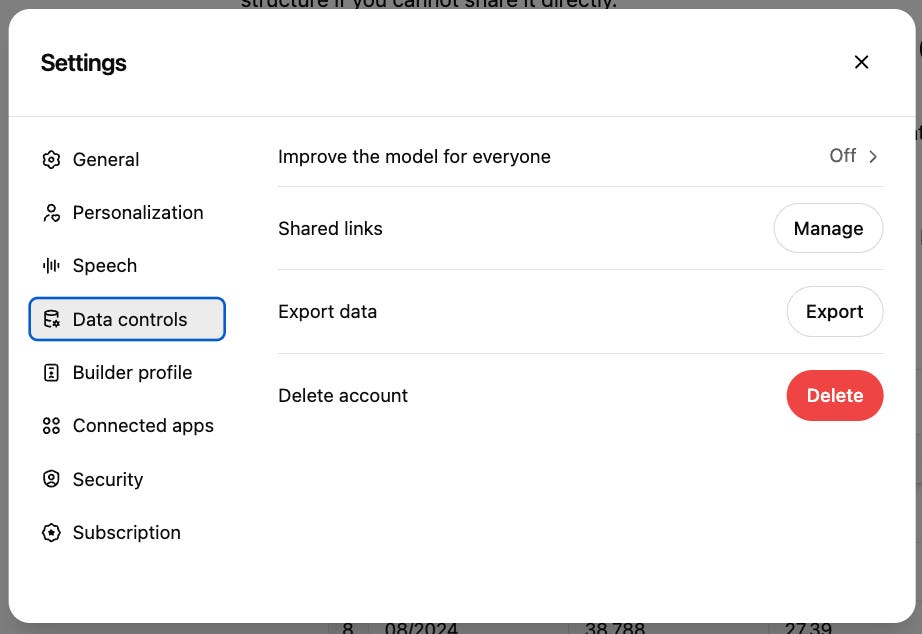Open the Connected apps tab
This screenshot has height=634, width=922.
click(127, 426)
